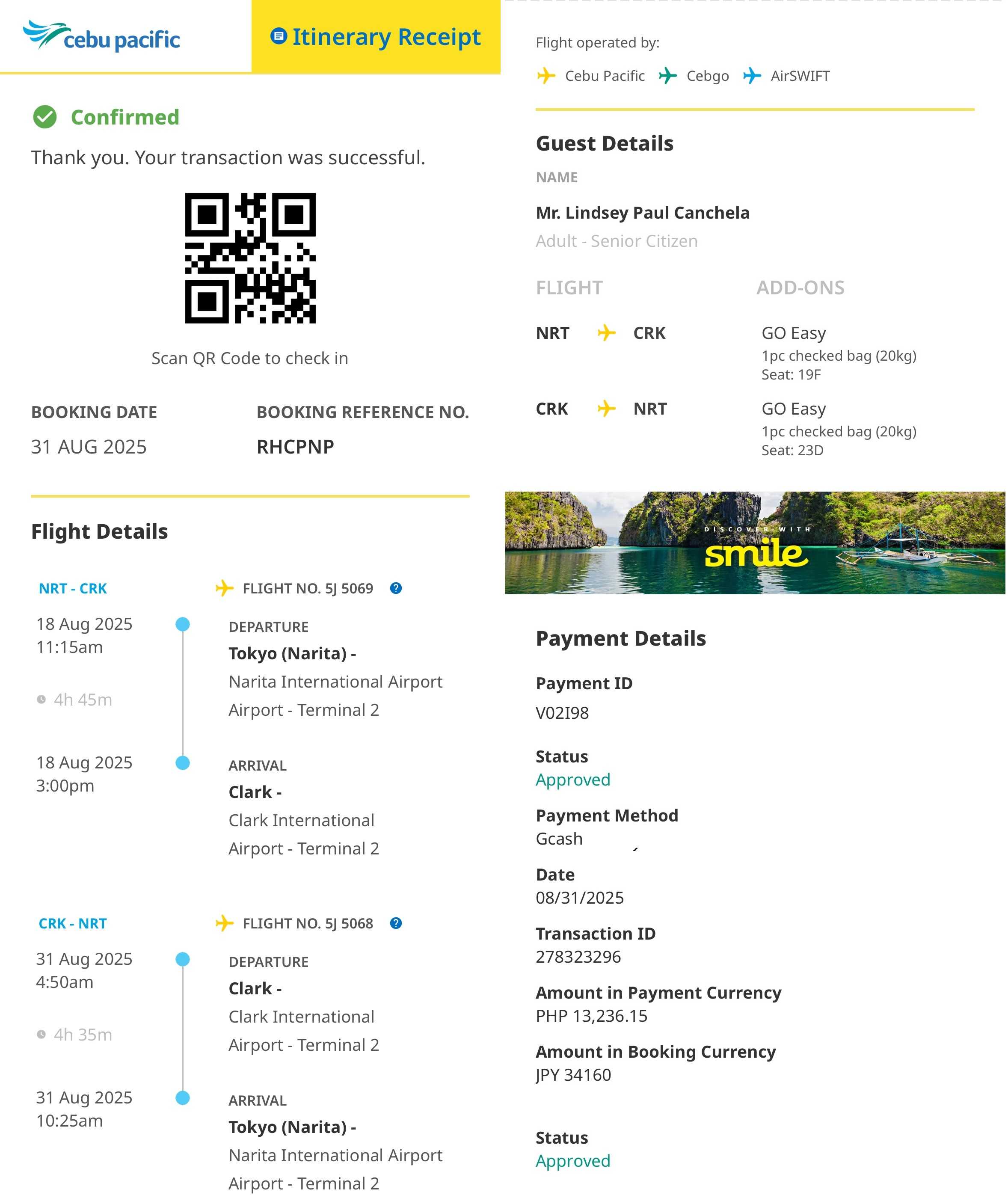Screen dimensions: 1008x1204
Task: Click the green Cebgo plane icon
Action: pos(667,76)
